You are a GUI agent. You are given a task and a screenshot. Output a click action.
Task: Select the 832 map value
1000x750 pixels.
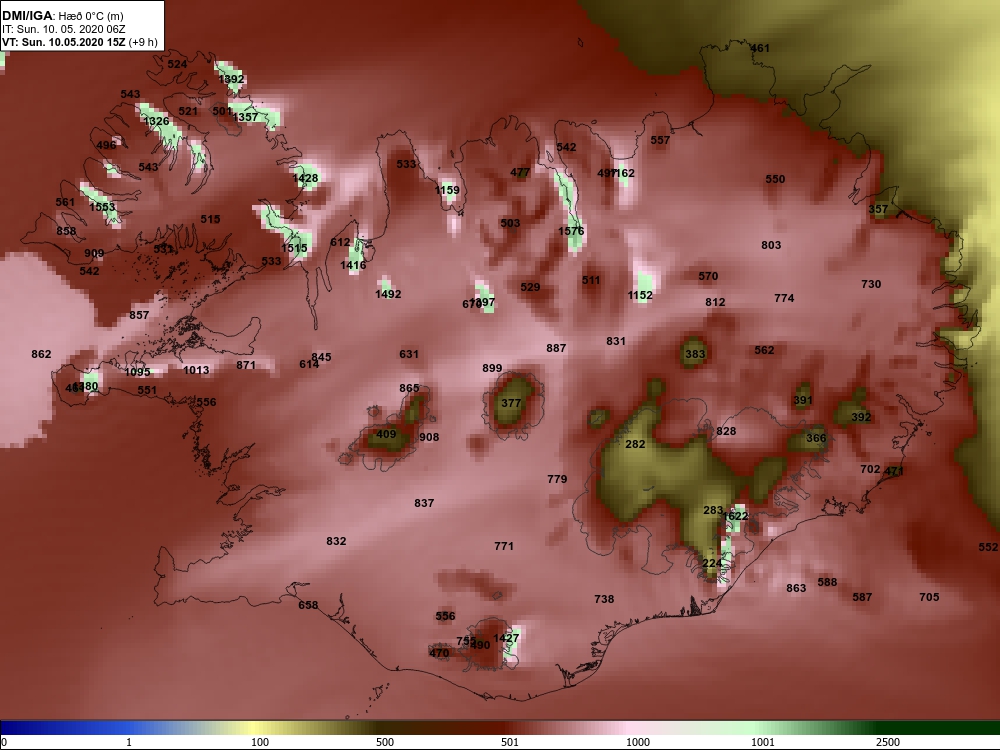pyautogui.click(x=336, y=541)
